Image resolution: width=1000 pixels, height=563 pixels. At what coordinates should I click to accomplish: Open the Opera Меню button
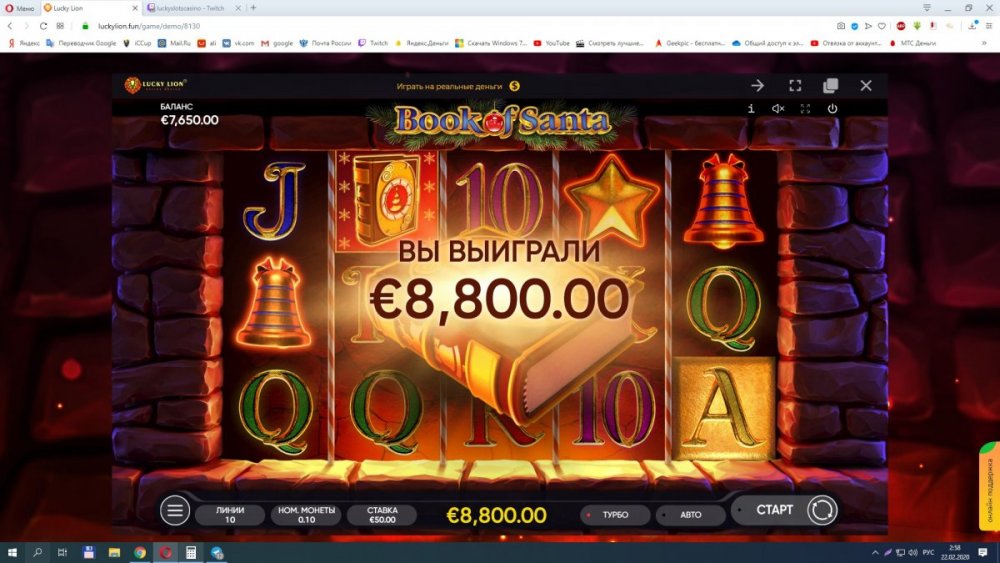pos(20,8)
